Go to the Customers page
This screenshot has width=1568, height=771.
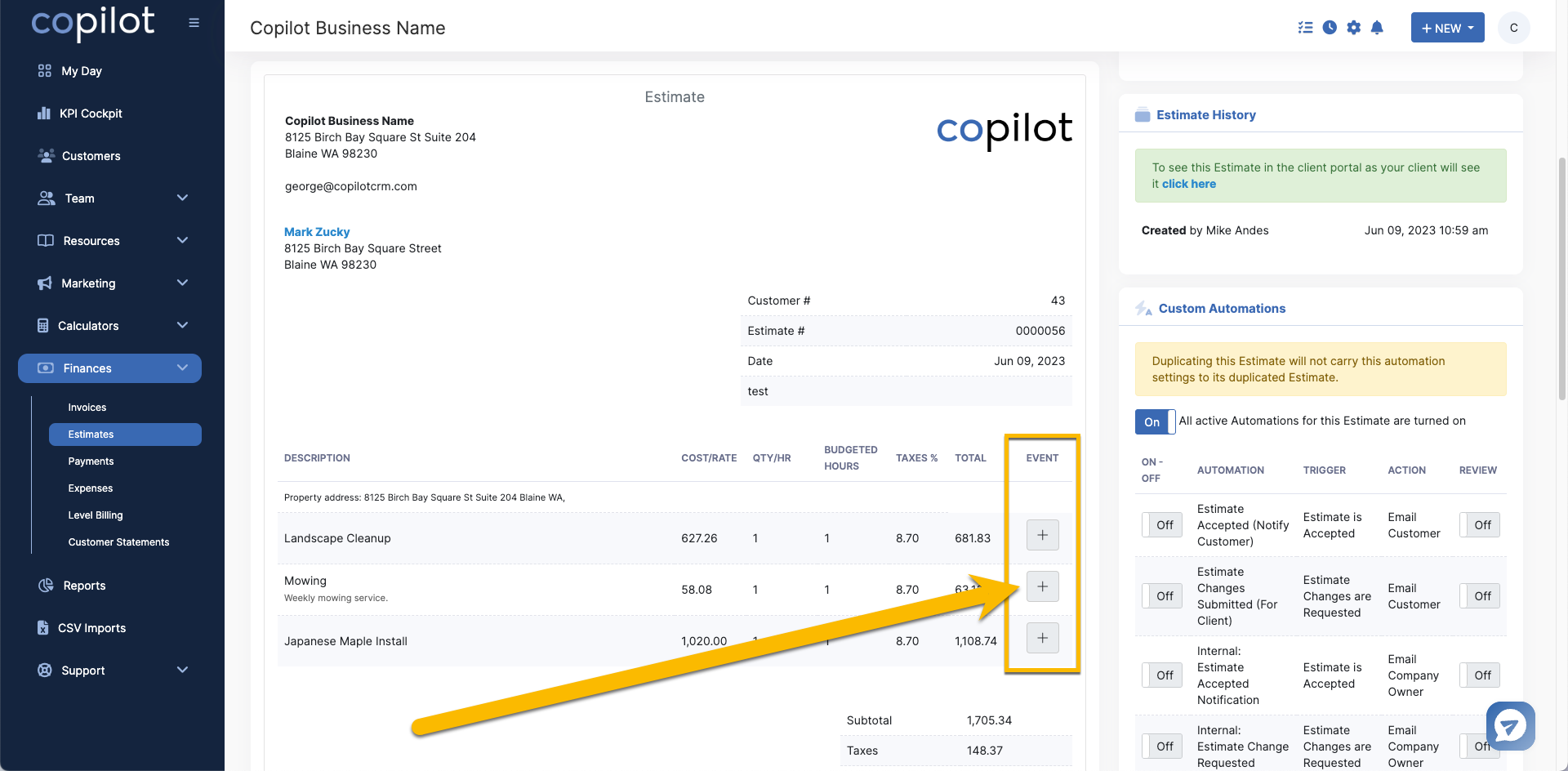pyautogui.click(x=91, y=156)
